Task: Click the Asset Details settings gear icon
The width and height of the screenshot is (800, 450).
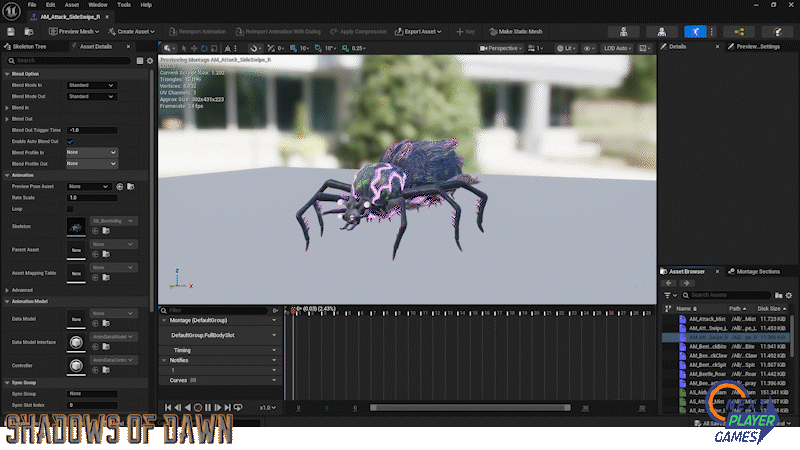Action: pos(150,61)
